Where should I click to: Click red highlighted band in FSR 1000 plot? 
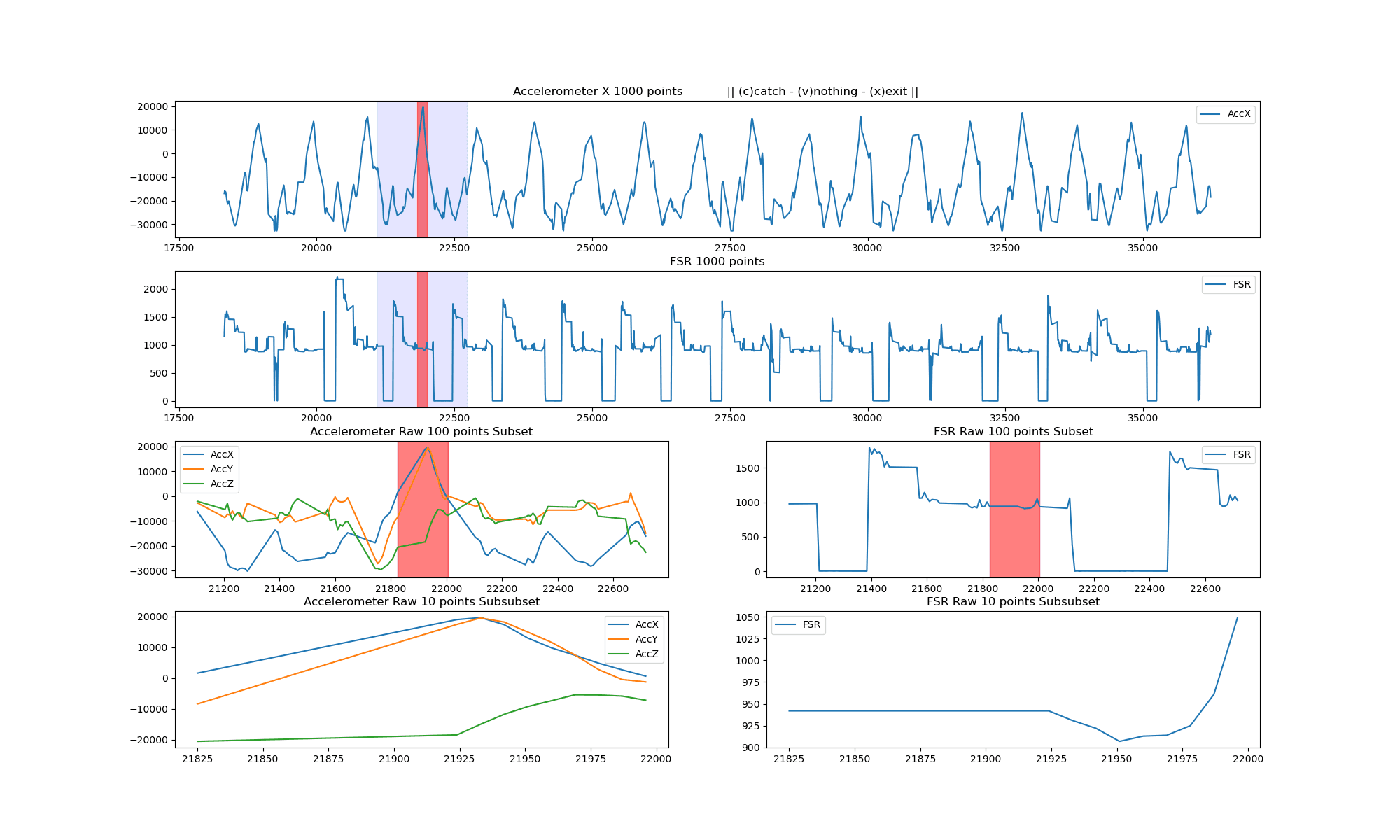click(422, 315)
